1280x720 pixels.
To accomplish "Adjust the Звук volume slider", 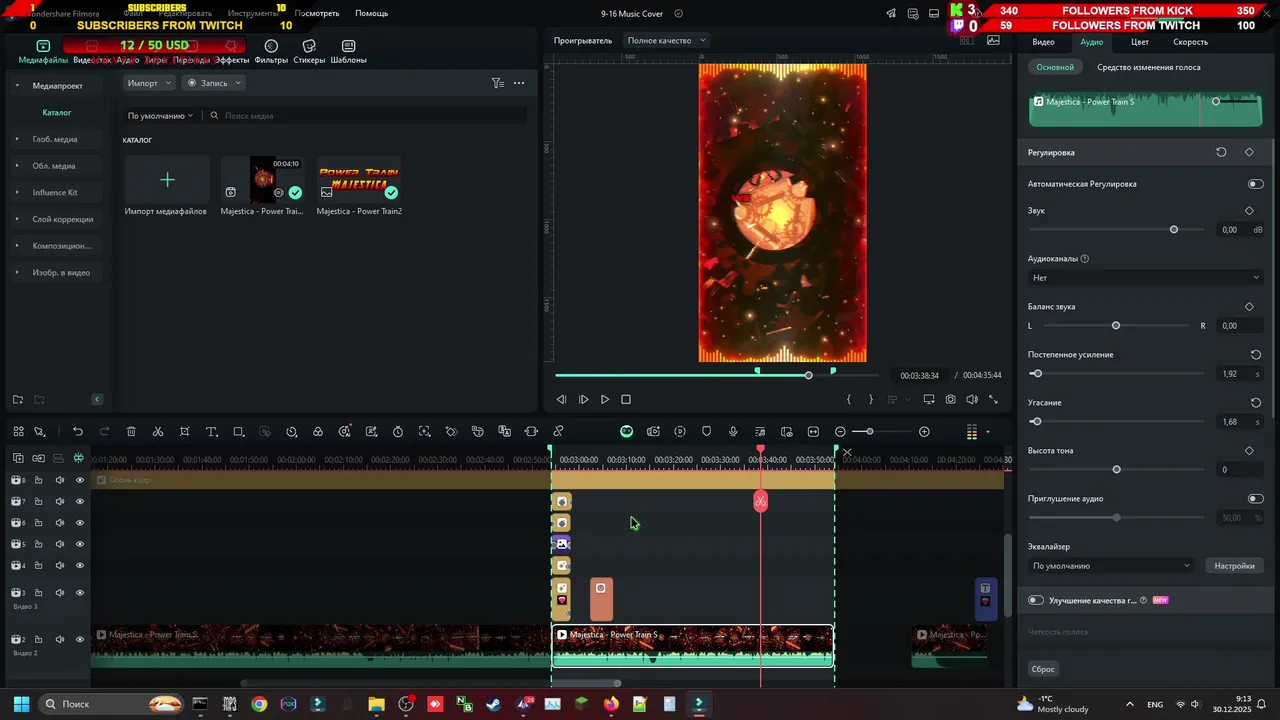I will point(1174,230).
